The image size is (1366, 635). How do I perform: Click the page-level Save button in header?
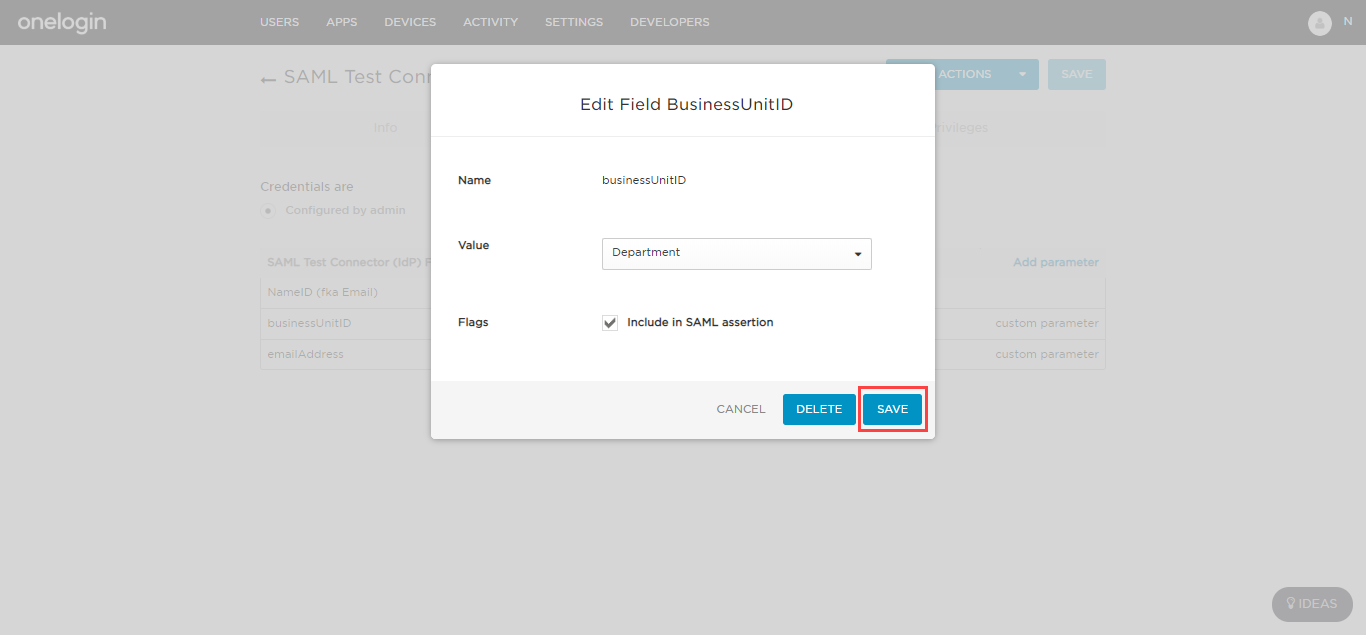tap(1077, 75)
